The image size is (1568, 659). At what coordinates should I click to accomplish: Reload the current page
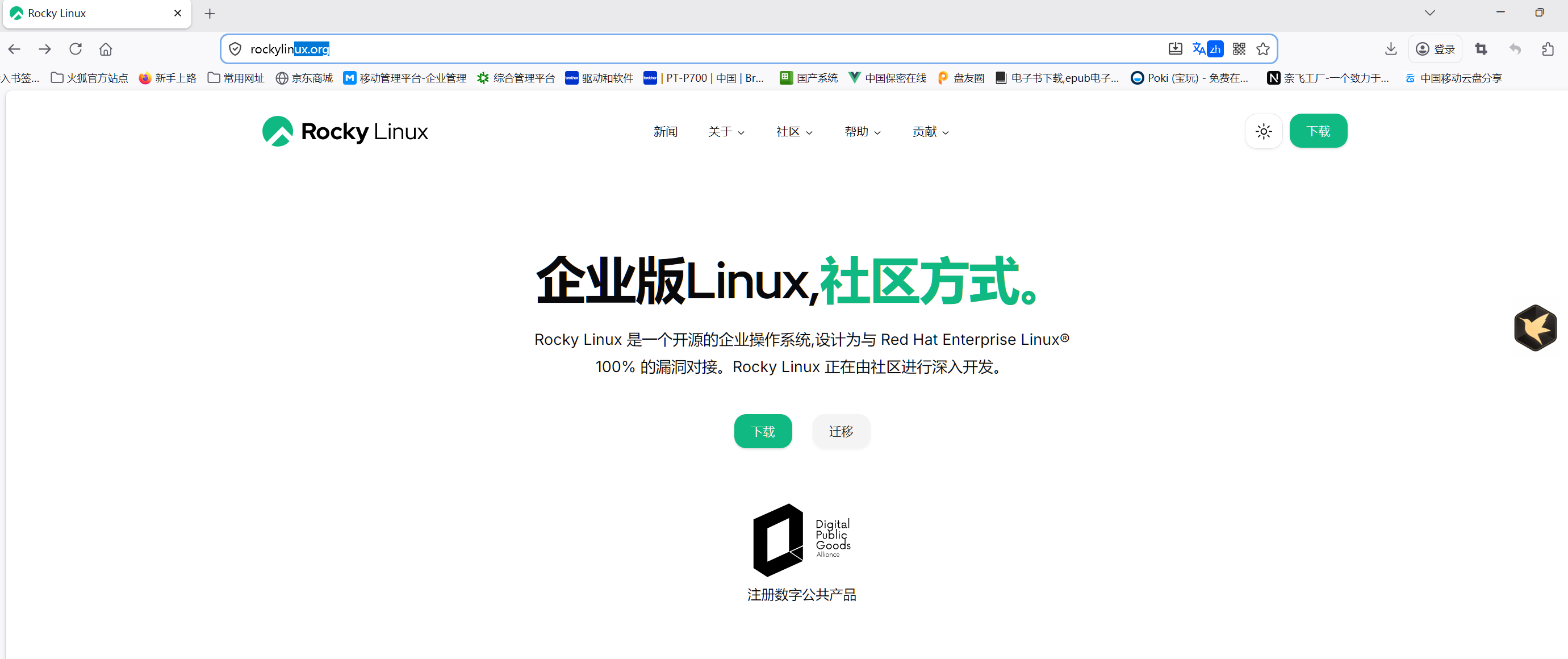[76, 49]
